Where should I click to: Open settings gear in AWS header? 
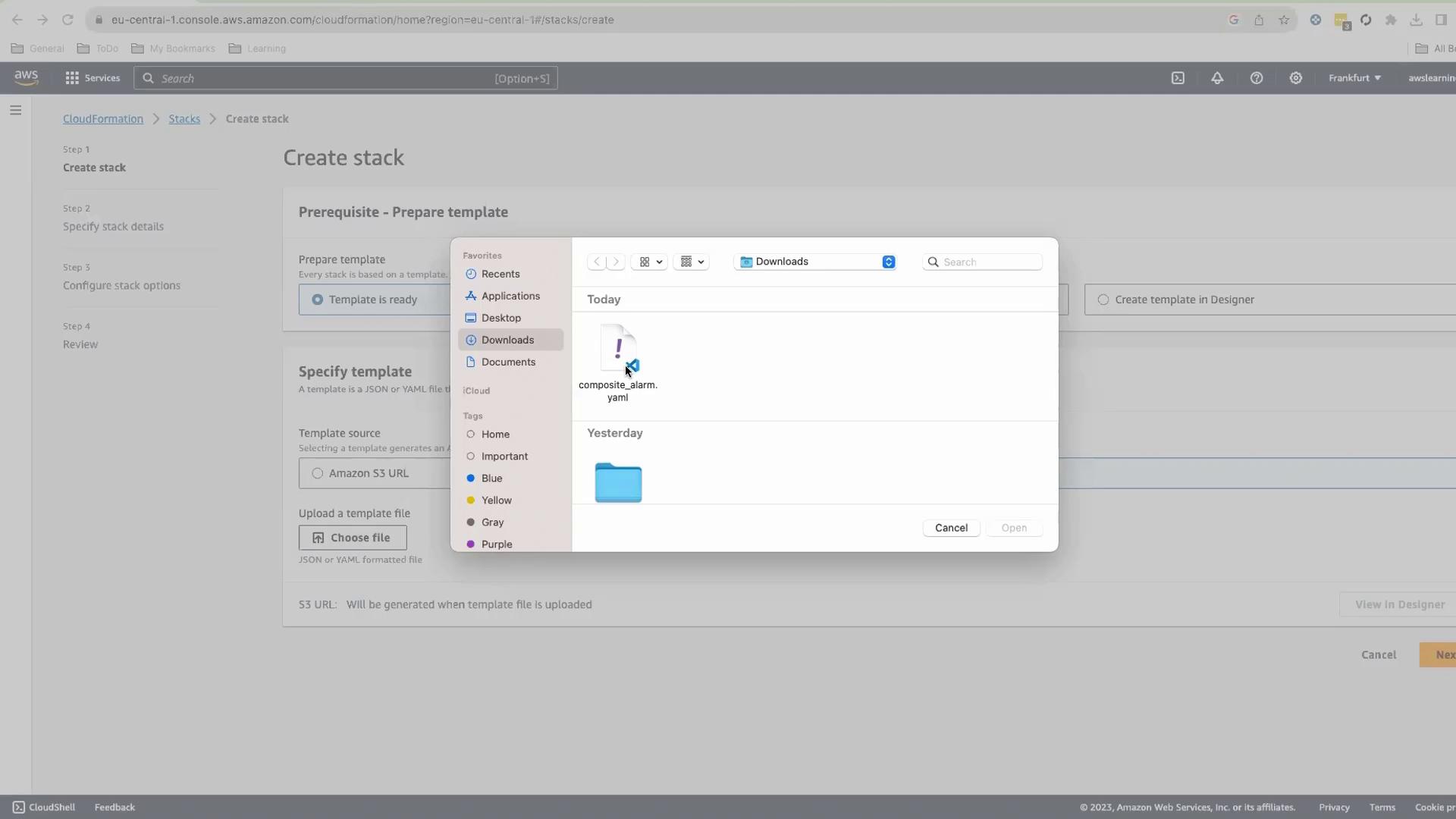pyautogui.click(x=1296, y=78)
